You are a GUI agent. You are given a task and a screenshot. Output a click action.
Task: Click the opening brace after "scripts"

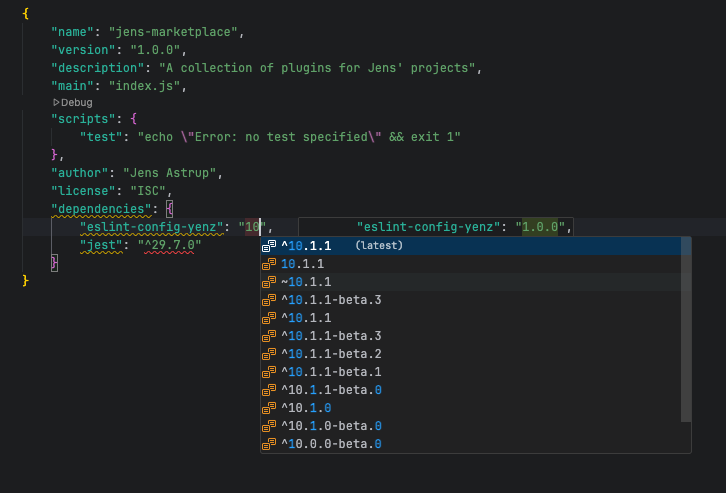click(x=134, y=119)
